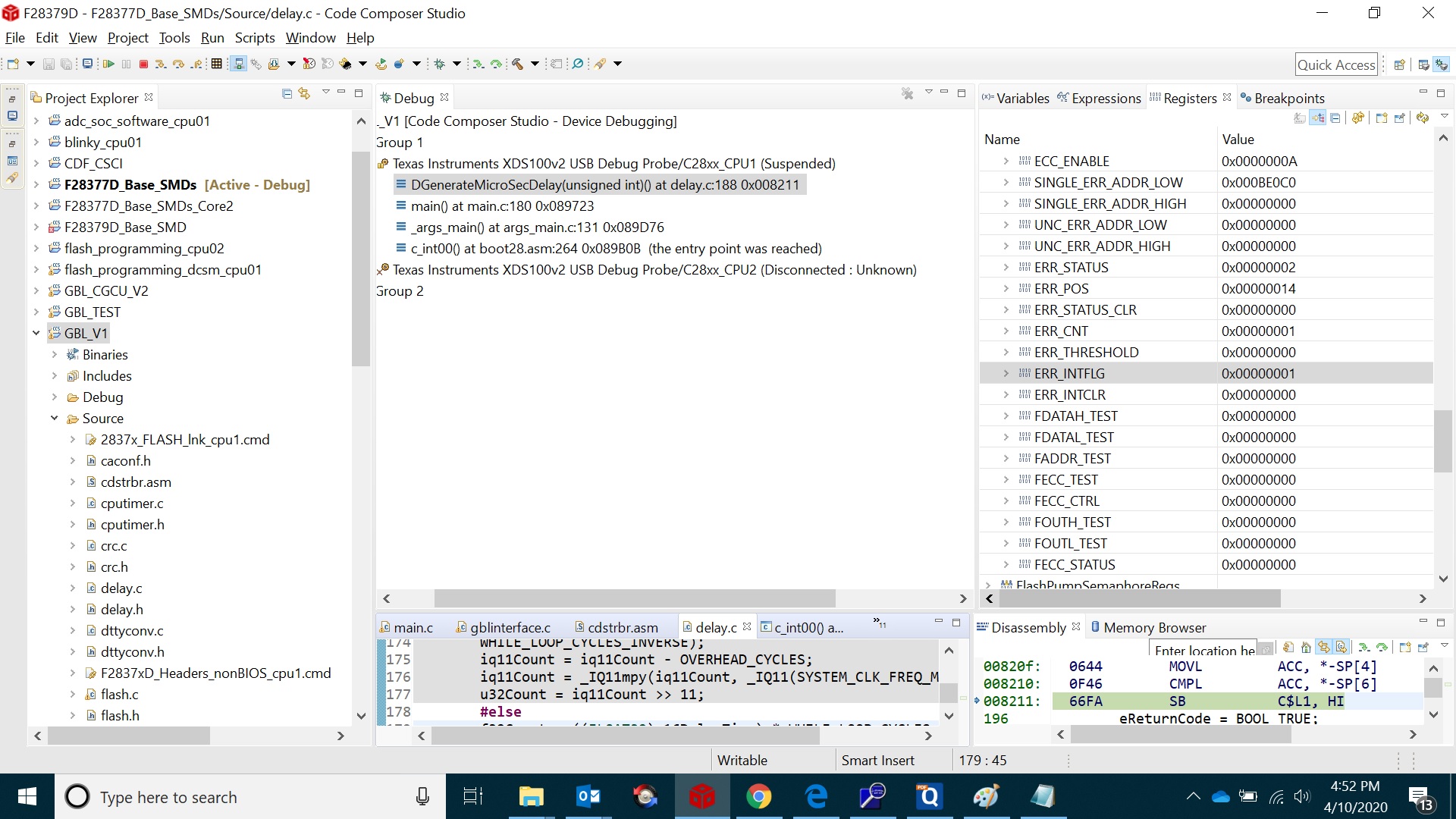Resume program execution in the debugger
The width and height of the screenshot is (1456, 819).
pos(108,64)
